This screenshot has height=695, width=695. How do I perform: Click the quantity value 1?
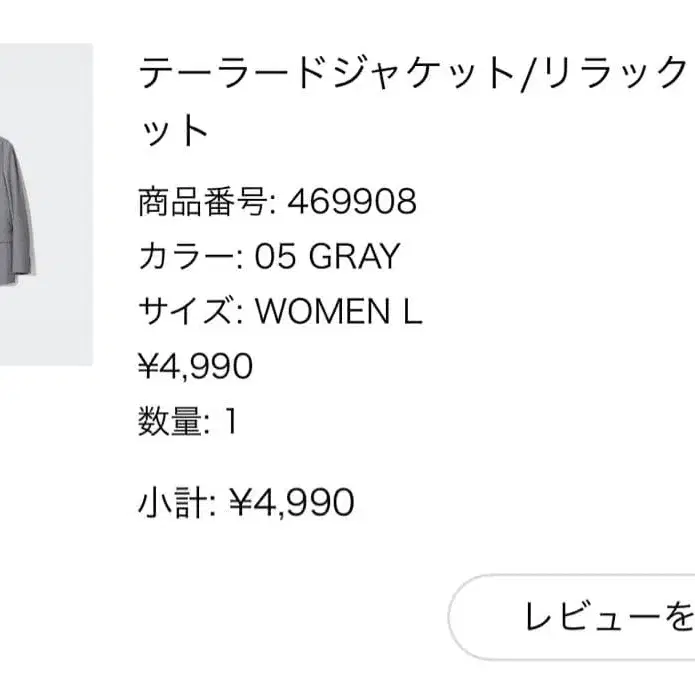[x=230, y=423]
